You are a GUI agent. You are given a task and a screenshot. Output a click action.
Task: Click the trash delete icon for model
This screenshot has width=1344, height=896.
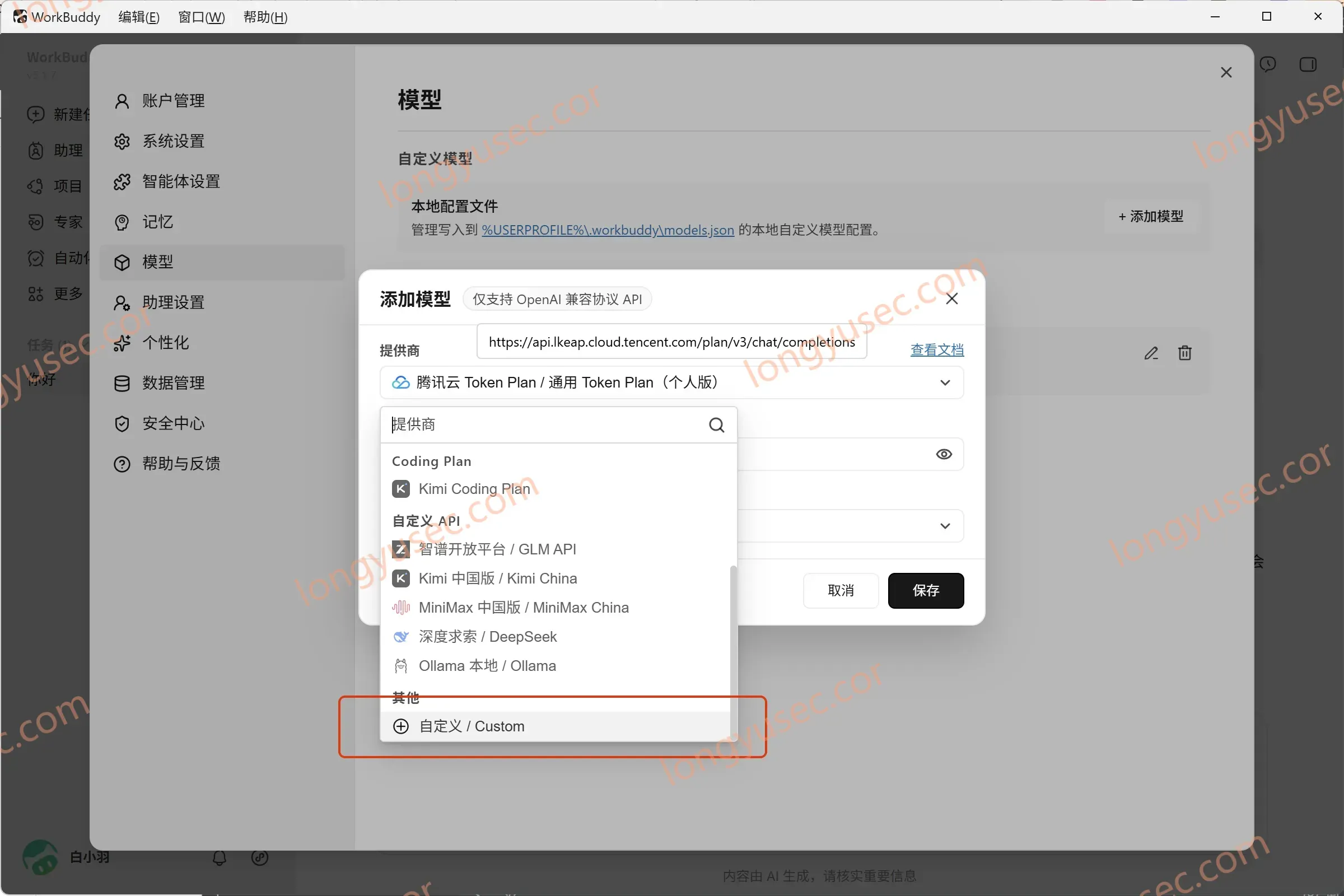tap(1184, 353)
